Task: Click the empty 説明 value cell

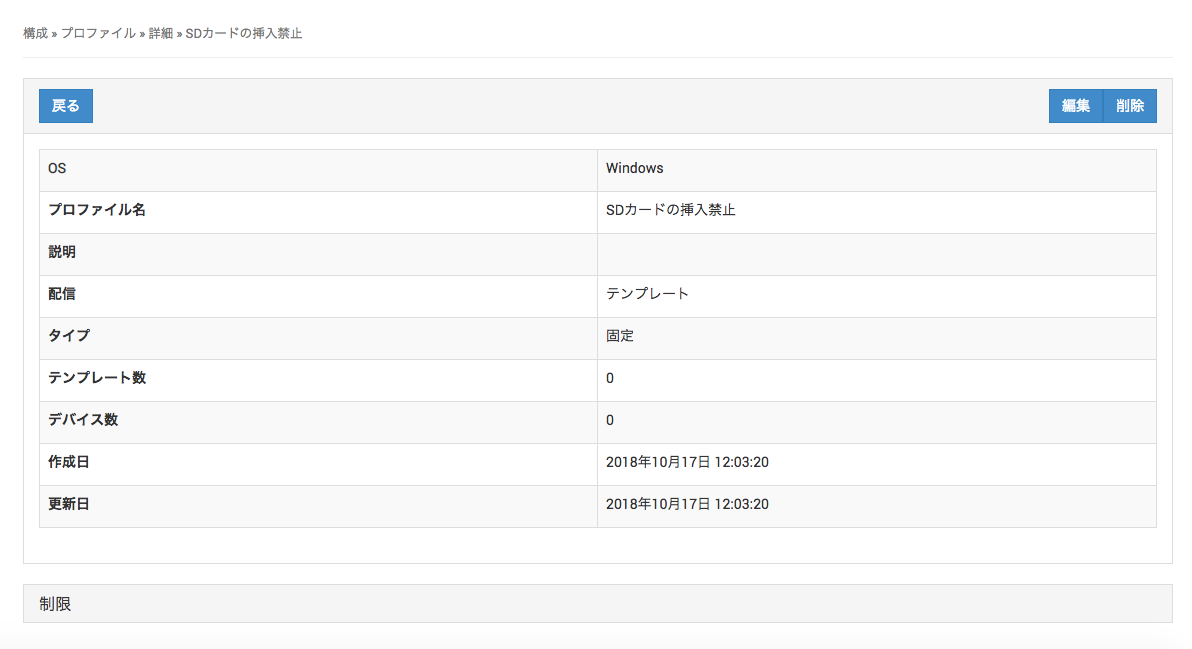Action: [876, 253]
